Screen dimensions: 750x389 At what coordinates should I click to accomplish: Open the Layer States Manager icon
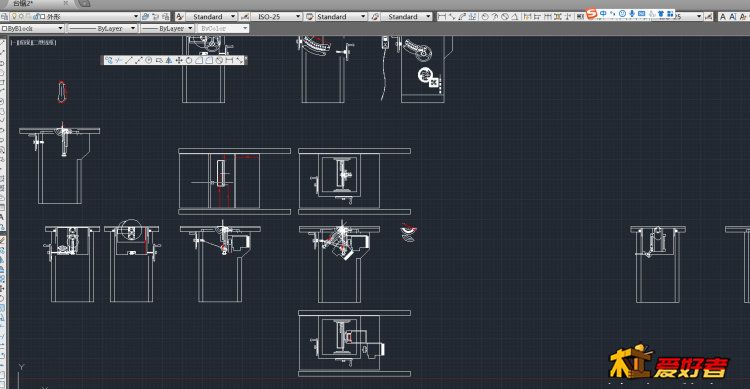165,17
